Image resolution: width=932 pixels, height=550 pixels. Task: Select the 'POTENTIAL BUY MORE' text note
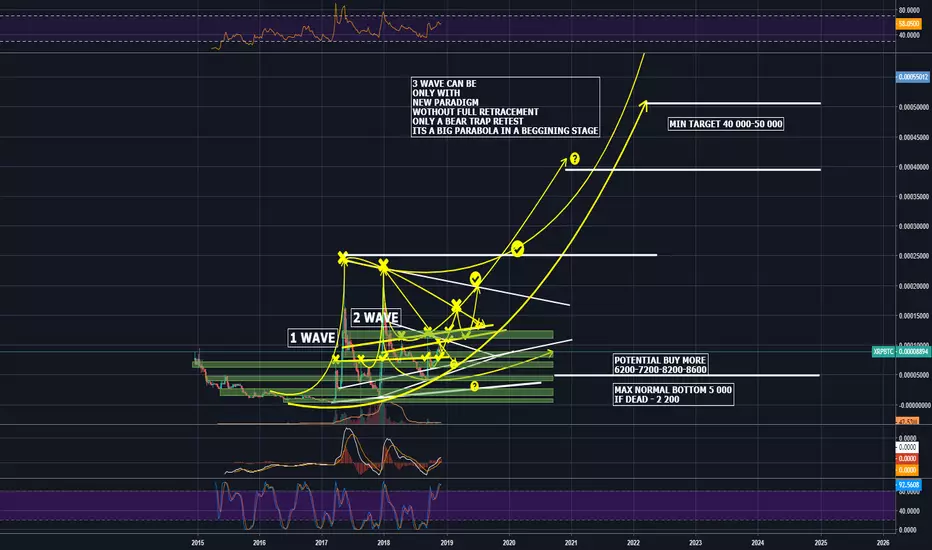(x=660, y=364)
